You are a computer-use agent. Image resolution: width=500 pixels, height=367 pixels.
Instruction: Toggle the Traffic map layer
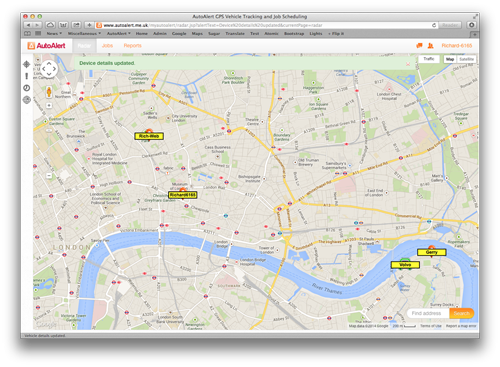(x=429, y=59)
